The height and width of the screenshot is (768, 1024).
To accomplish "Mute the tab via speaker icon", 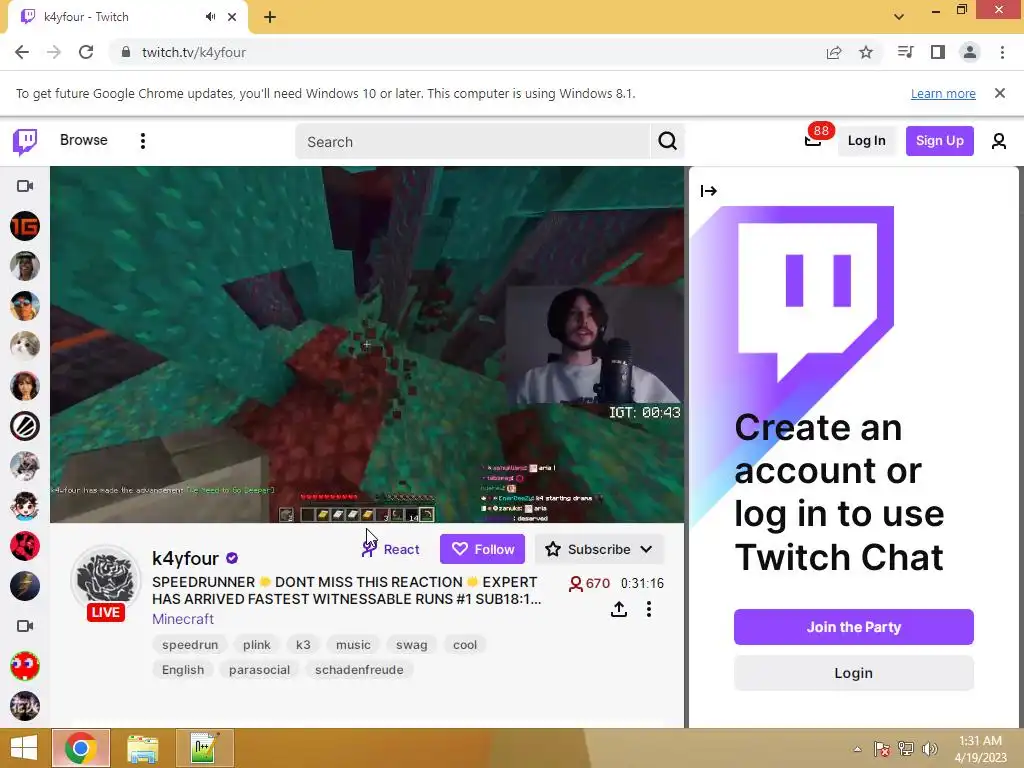I will (210, 17).
